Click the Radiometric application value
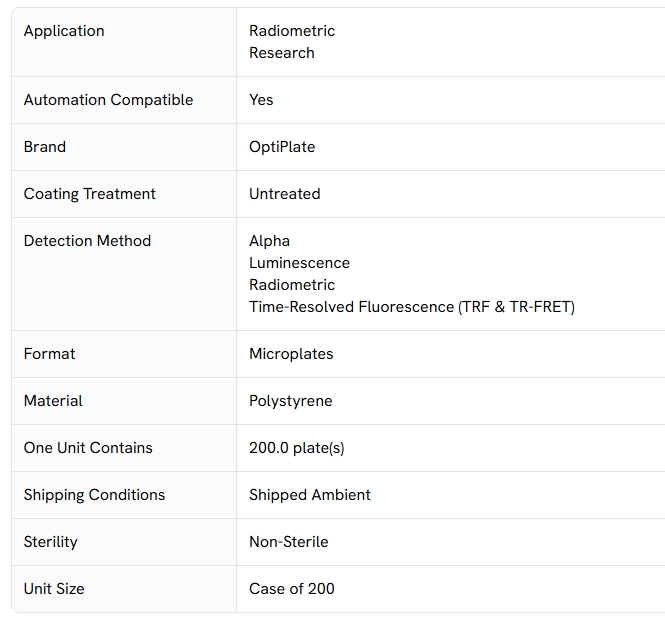The image size is (665, 621). pyautogui.click(x=292, y=31)
